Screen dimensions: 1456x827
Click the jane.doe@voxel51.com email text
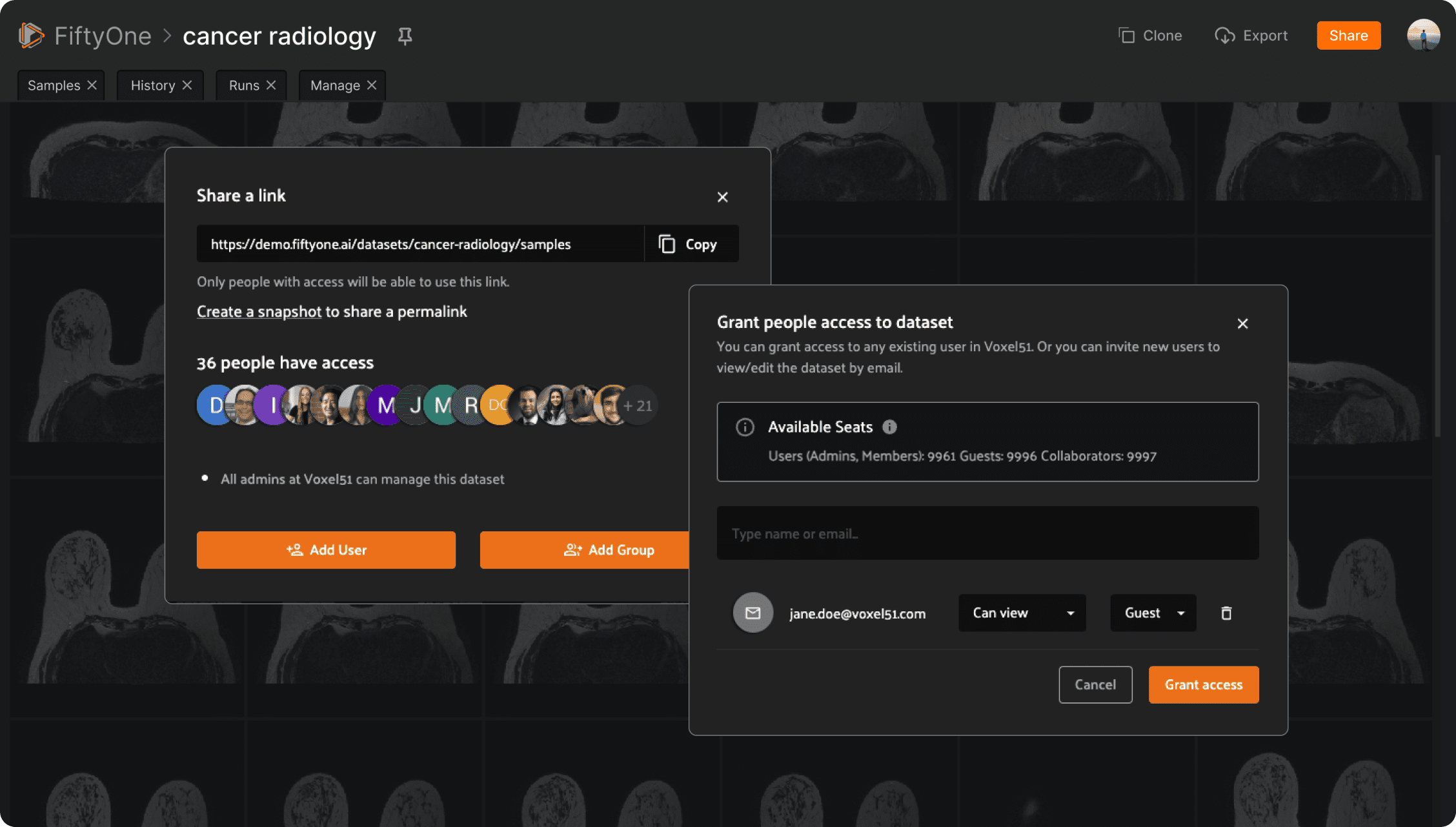(857, 613)
